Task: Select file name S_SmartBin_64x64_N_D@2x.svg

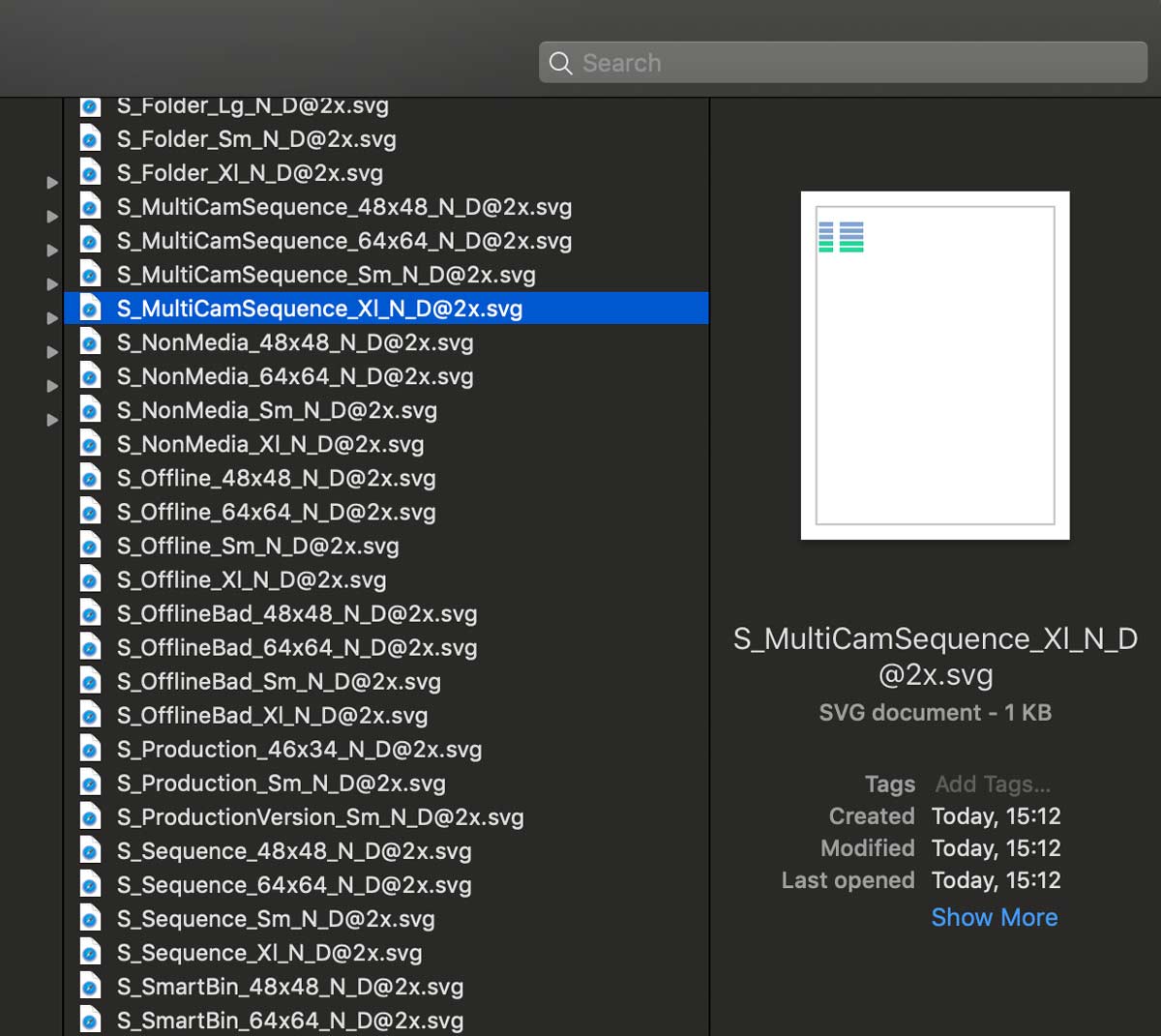Action: pyautogui.click(x=290, y=1021)
